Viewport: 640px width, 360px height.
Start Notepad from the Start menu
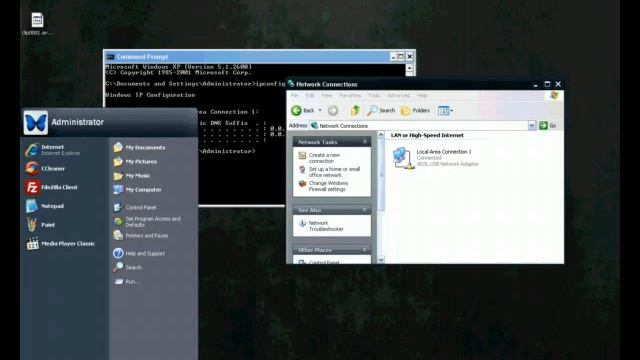(x=45, y=206)
